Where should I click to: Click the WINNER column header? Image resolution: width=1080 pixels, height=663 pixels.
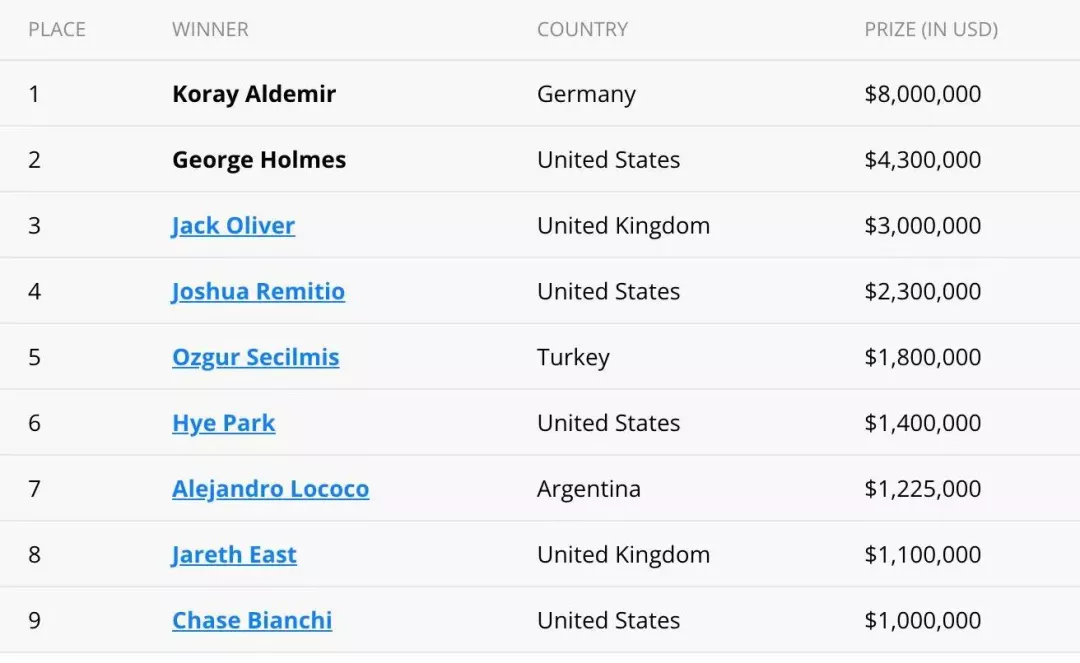coord(210,30)
